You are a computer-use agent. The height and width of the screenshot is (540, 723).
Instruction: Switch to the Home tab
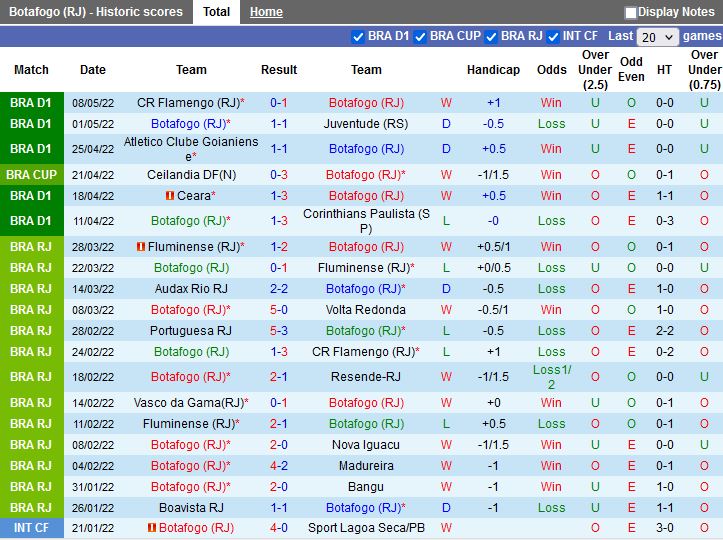[266, 12]
